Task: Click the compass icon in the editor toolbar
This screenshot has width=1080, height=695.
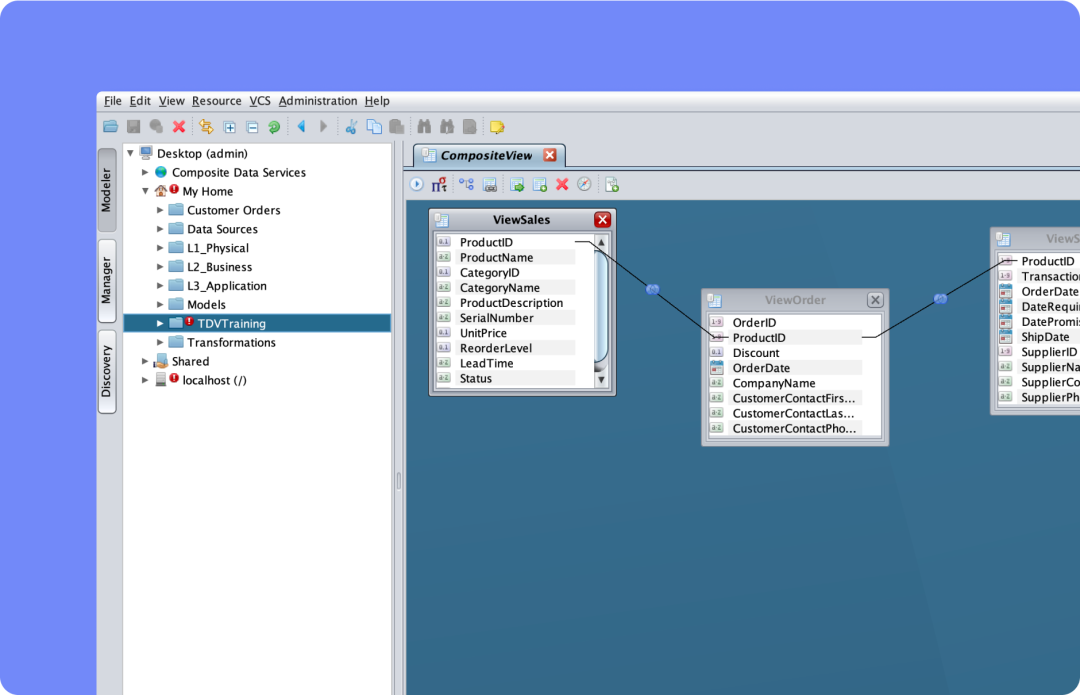Action: tap(584, 185)
